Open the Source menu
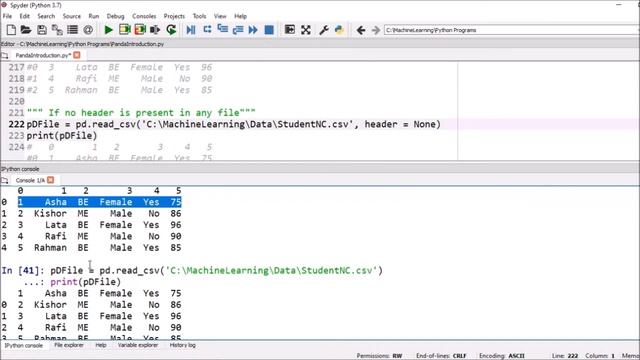640x360 pixels. [71, 16]
